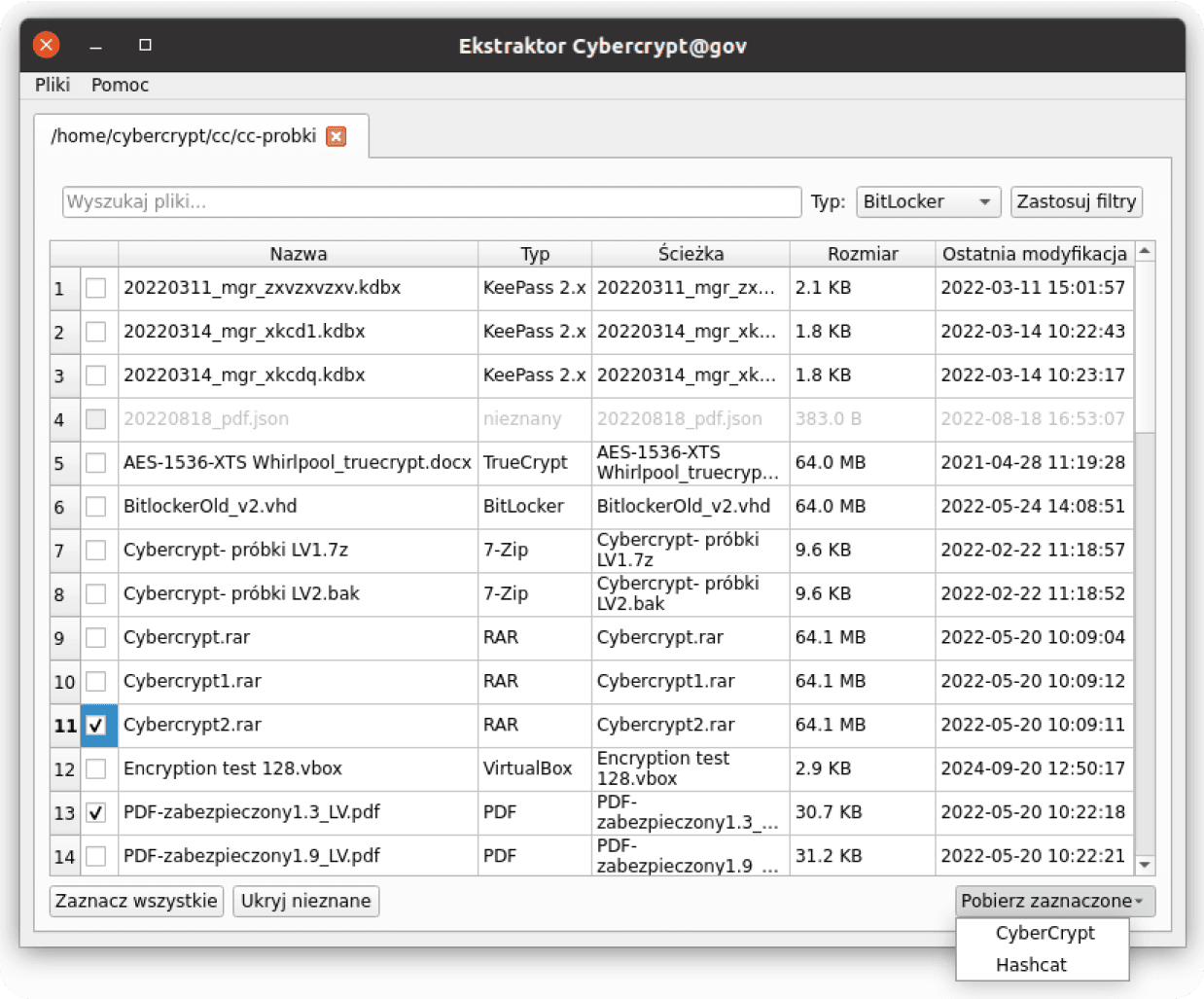Click the Zaznacz wszystkie button
The image size is (1204, 999).
click(136, 901)
